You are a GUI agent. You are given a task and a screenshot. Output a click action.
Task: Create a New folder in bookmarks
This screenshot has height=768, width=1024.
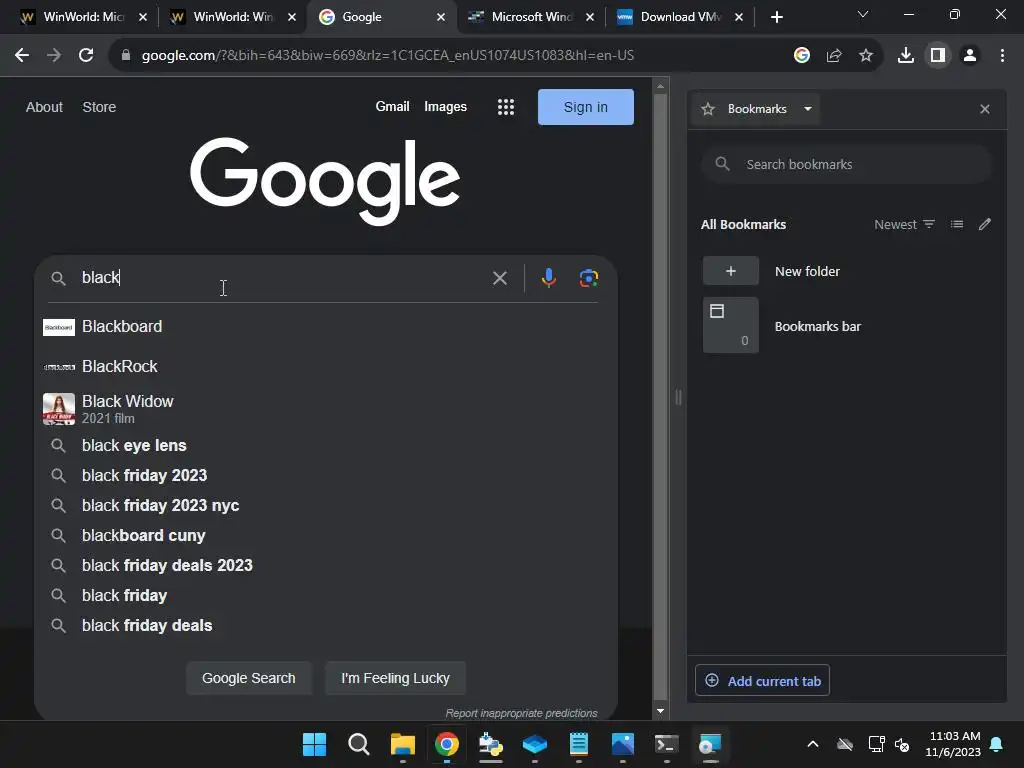(x=846, y=271)
